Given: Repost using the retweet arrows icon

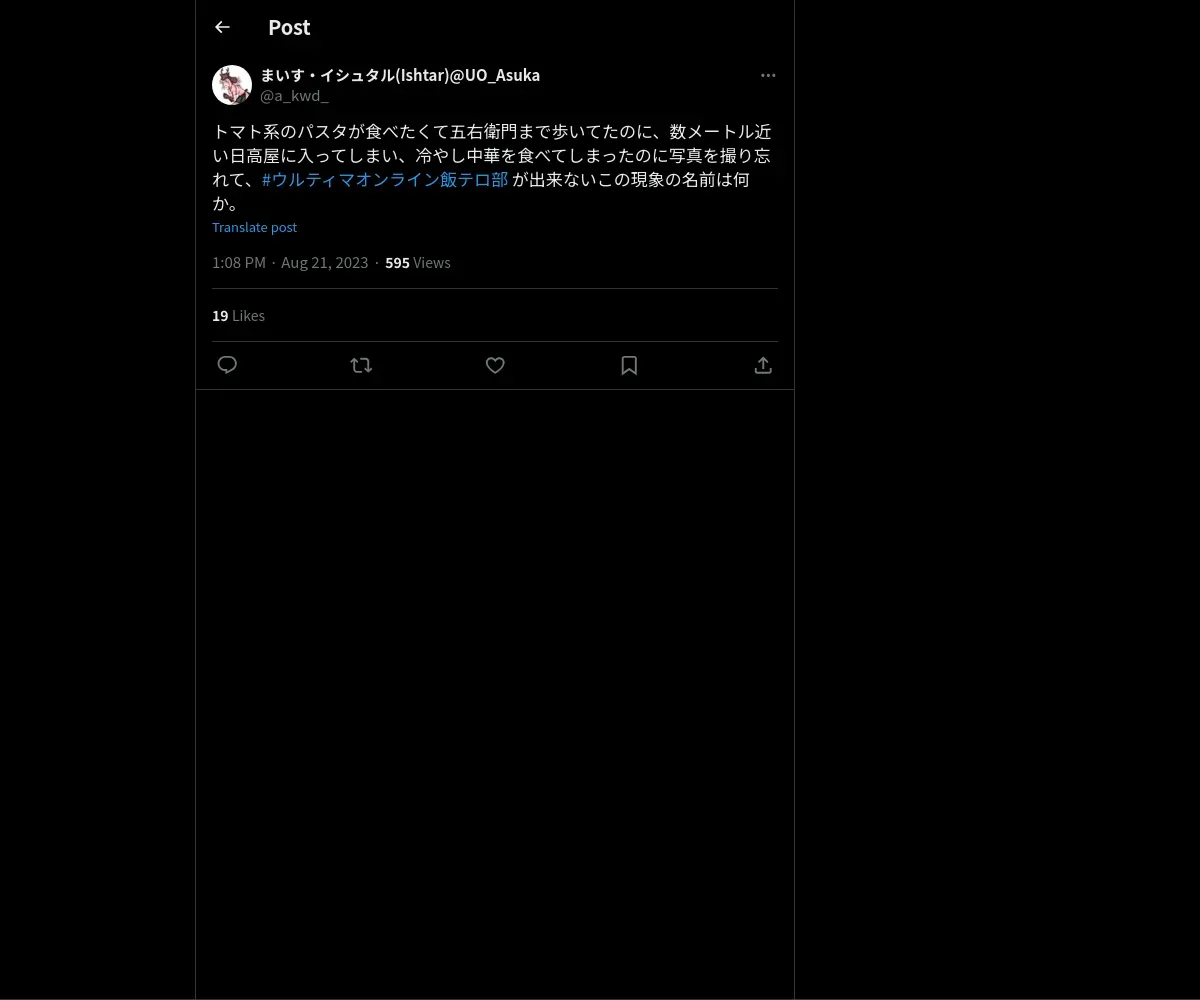Looking at the screenshot, I should (361, 365).
